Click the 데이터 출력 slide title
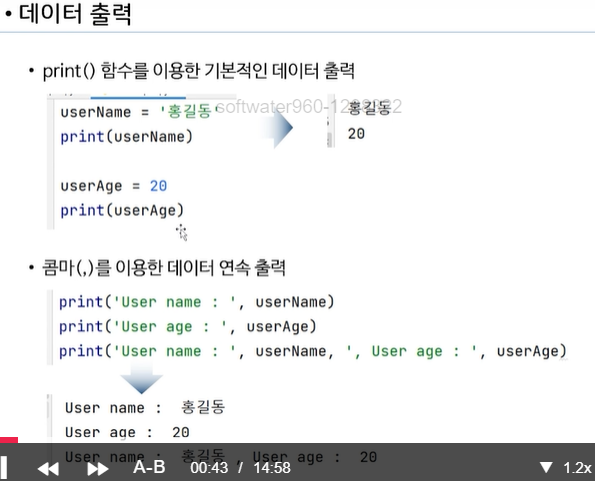595x481 pixels. [x=75, y=14]
